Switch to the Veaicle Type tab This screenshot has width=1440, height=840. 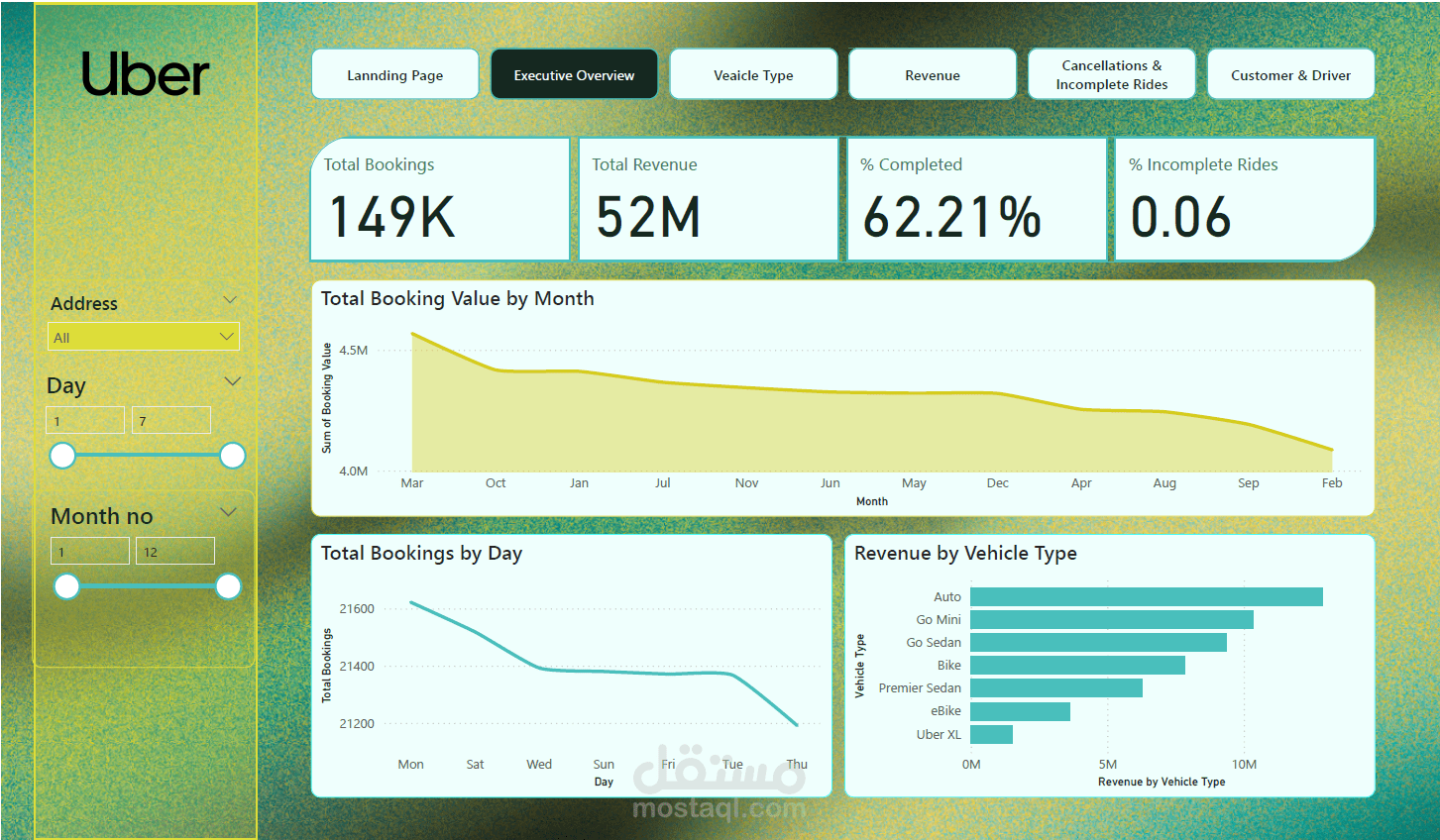[x=753, y=74]
